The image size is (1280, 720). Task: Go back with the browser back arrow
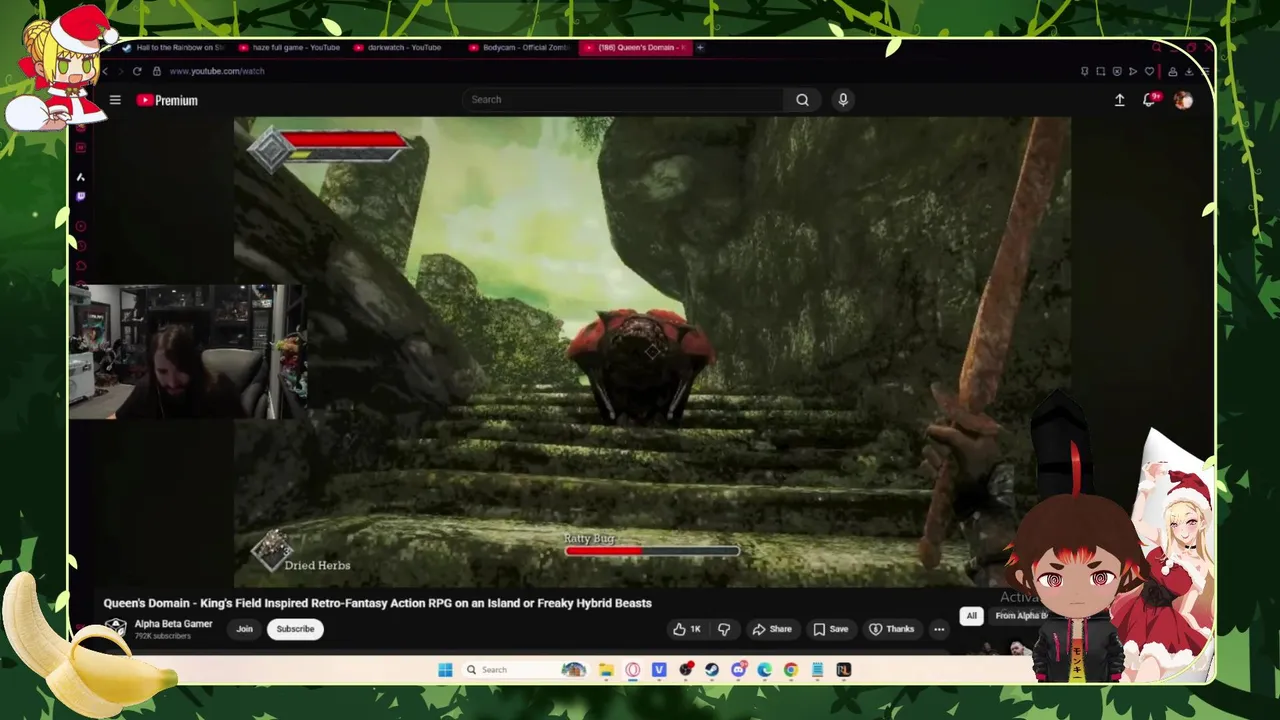point(106,71)
